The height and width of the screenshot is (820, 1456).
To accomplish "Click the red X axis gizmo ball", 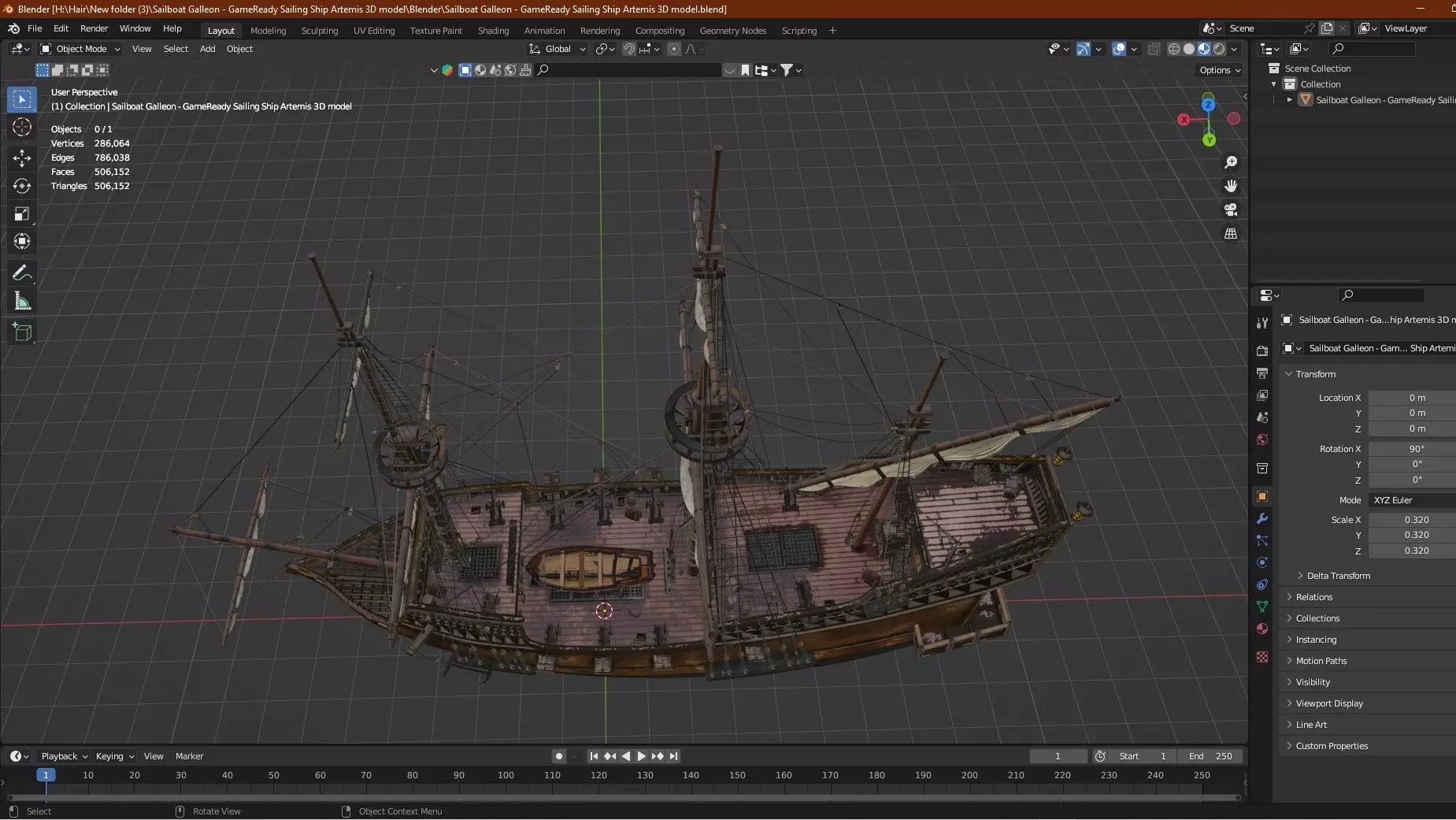I will 1184,120.
